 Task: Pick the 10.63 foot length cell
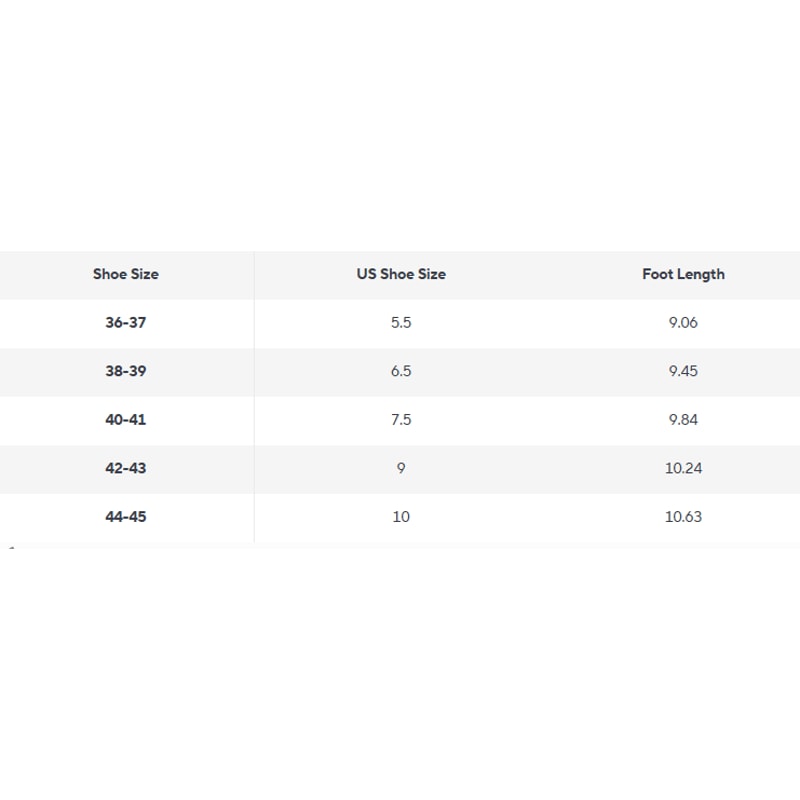click(x=683, y=517)
